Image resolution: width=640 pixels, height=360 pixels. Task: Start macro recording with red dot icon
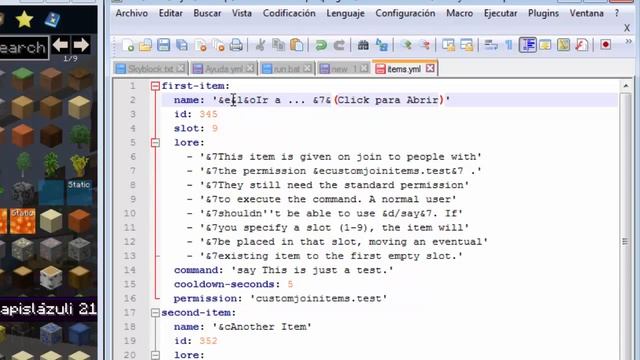pos(606,44)
